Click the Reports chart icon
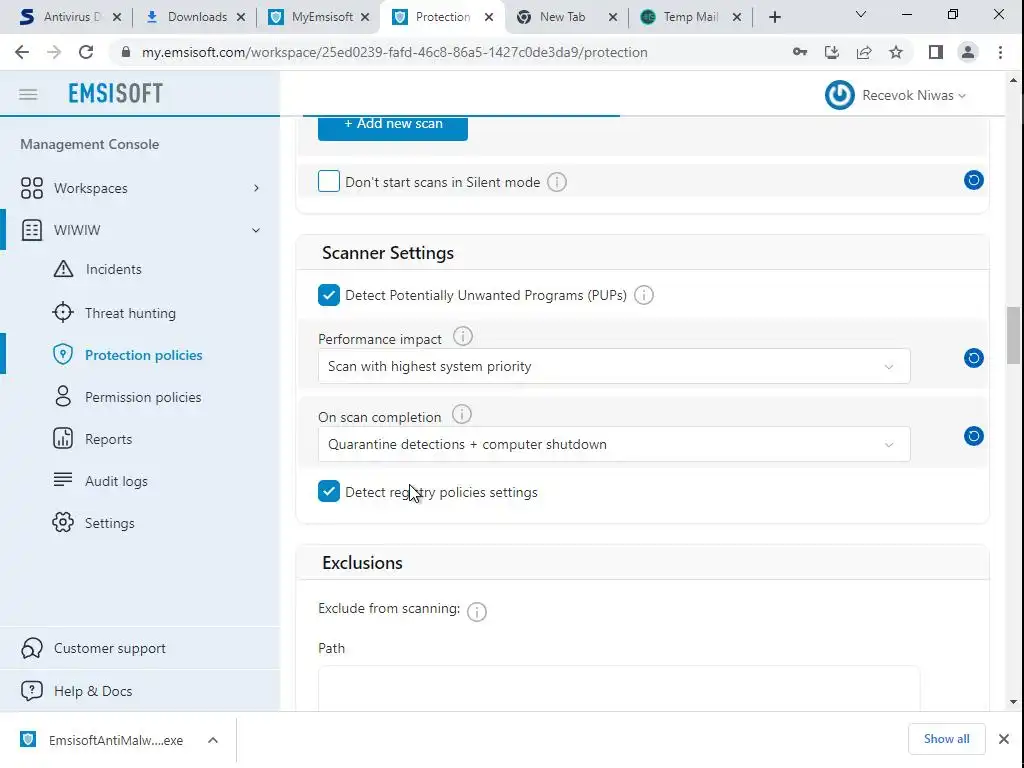This screenshot has width=1024, height=768. coord(63,438)
